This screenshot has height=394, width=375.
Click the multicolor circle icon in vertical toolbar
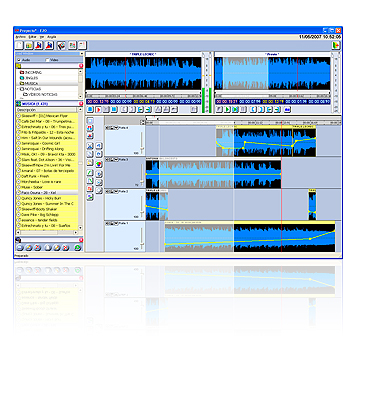tap(99, 164)
